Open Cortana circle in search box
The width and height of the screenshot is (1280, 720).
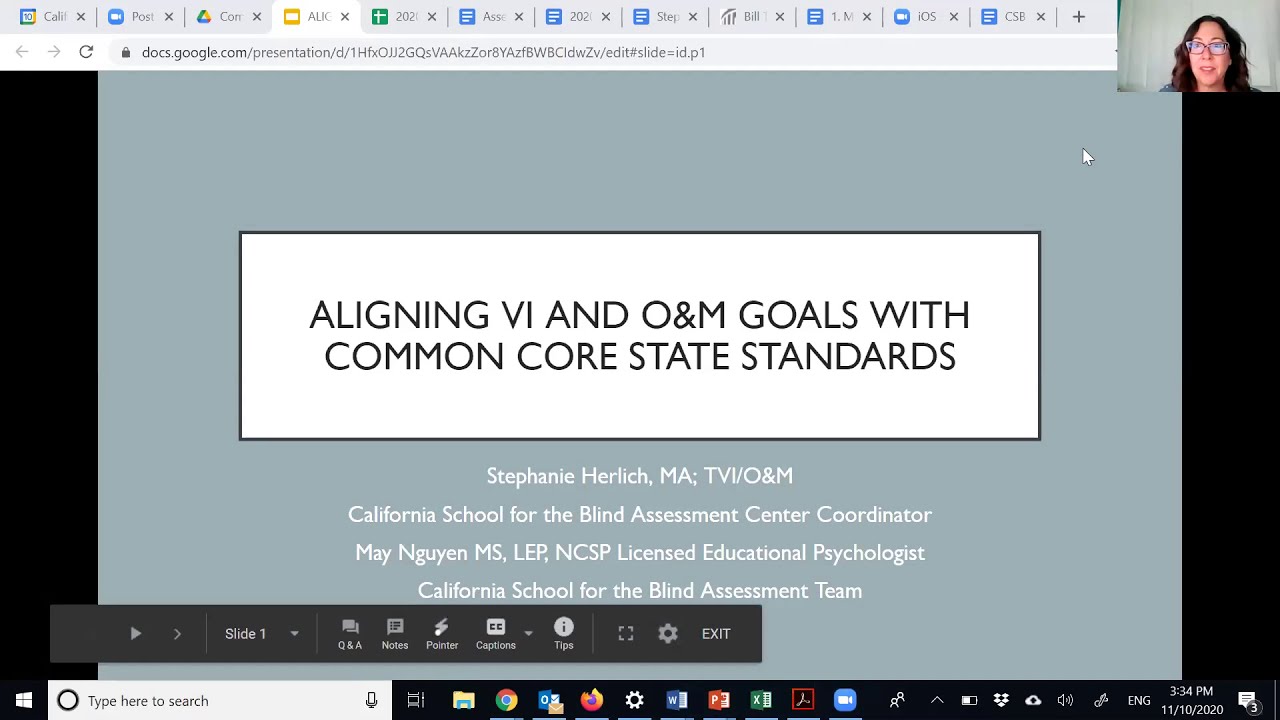pyautogui.click(x=68, y=701)
